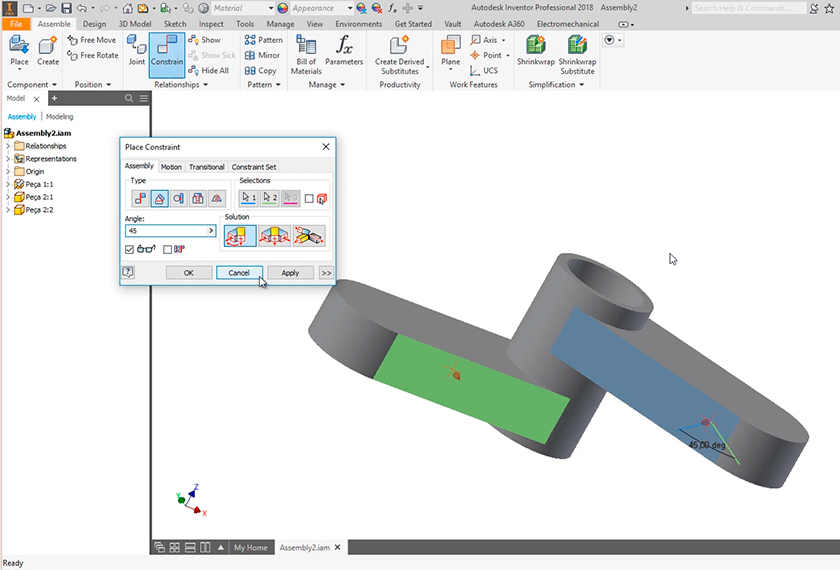
Task: Expand the Origin folder in model tree
Action: click(8, 171)
